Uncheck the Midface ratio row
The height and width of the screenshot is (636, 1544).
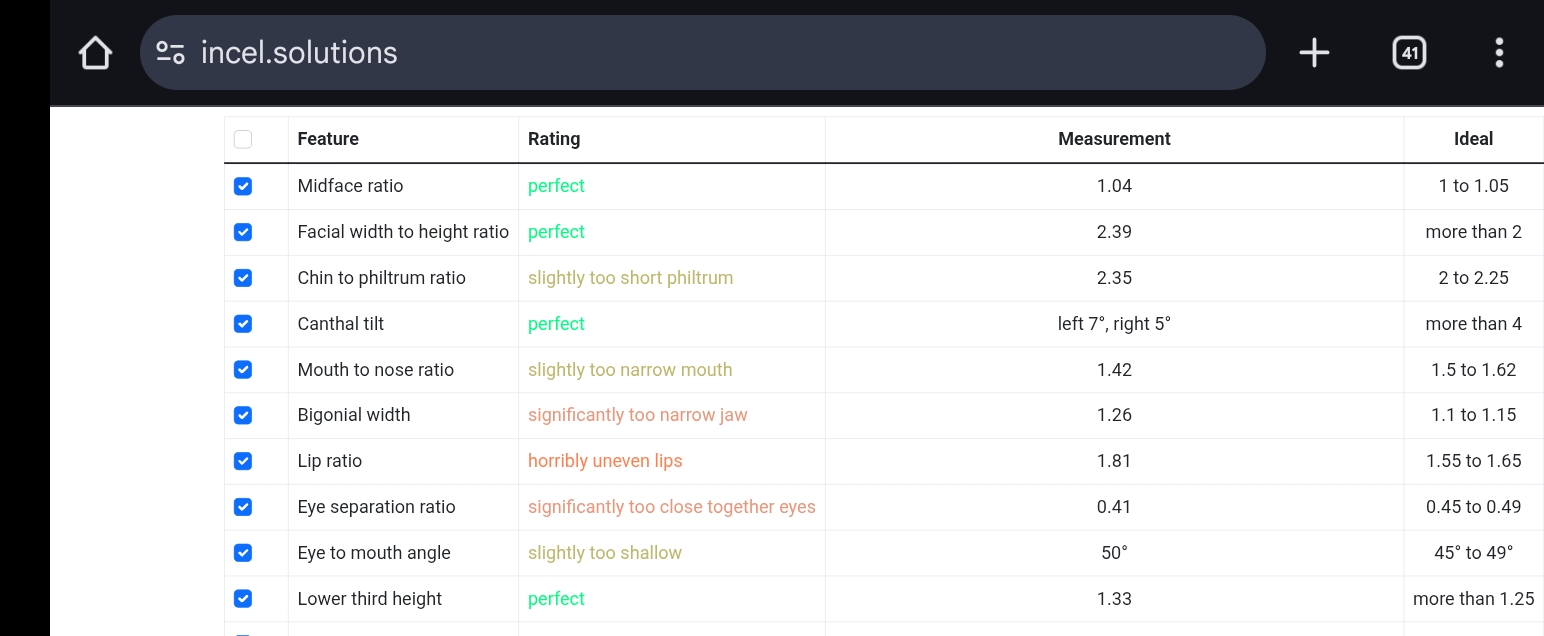pyautogui.click(x=243, y=186)
